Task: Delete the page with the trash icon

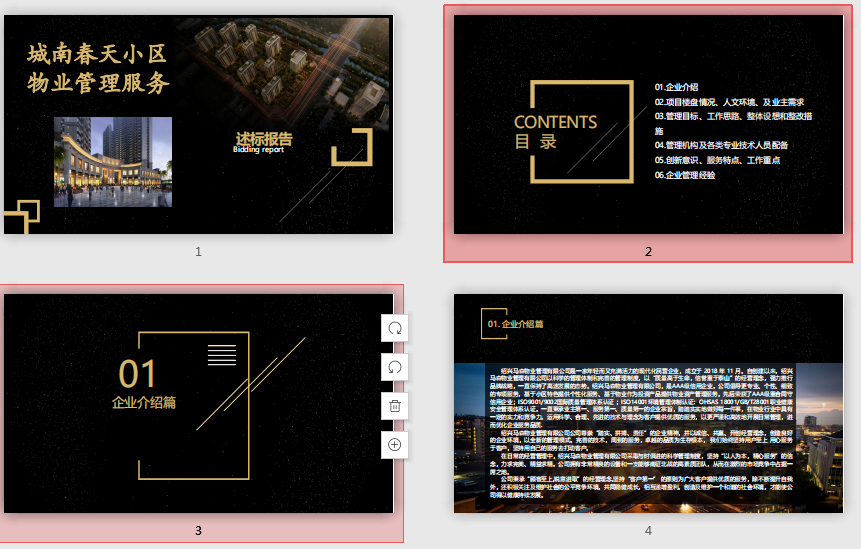Action: 395,406
